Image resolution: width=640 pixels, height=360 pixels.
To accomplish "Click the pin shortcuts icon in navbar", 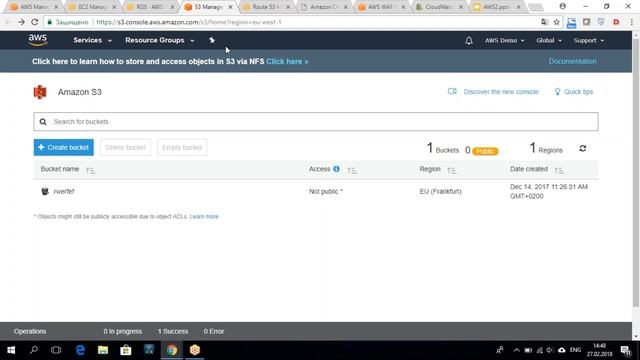I will point(212,40).
